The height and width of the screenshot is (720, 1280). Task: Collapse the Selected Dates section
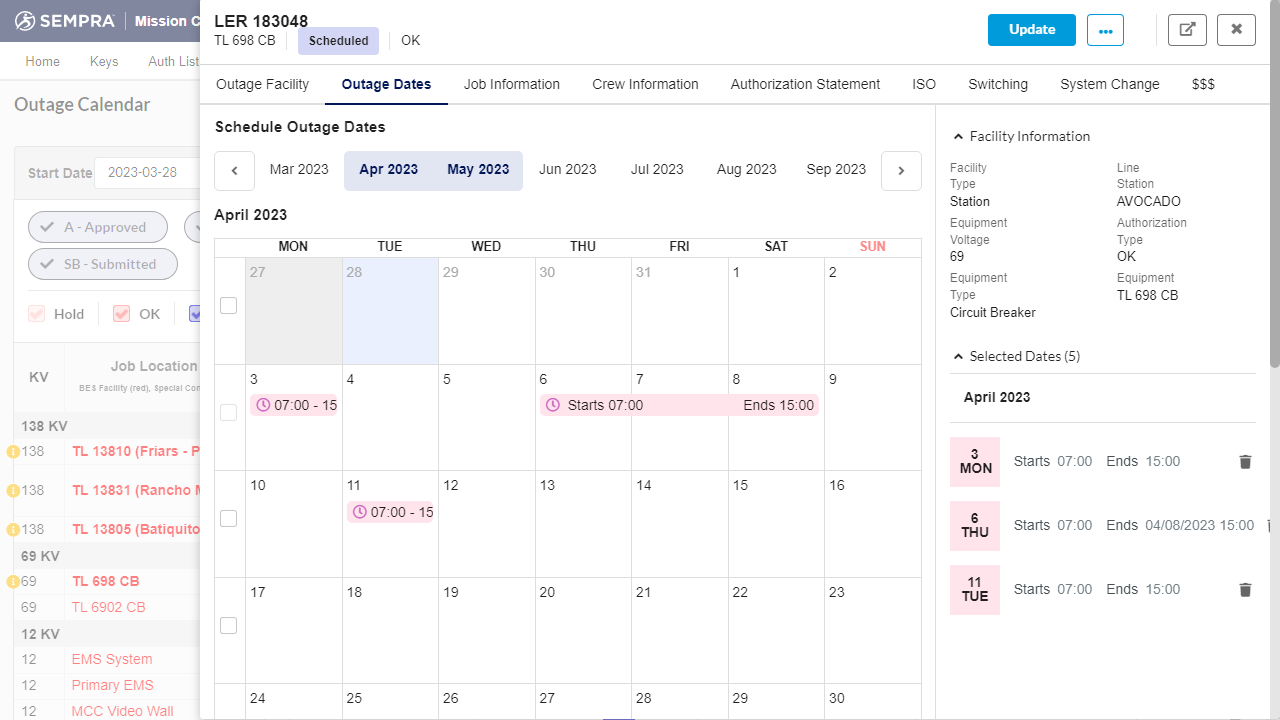(x=956, y=356)
